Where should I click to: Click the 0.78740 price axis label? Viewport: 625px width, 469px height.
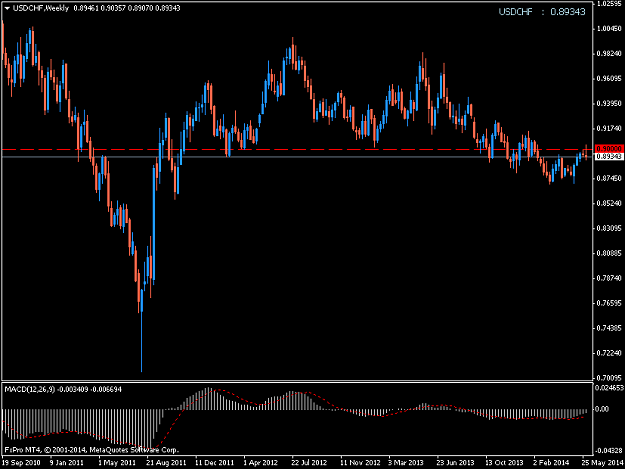click(x=609, y=278)
